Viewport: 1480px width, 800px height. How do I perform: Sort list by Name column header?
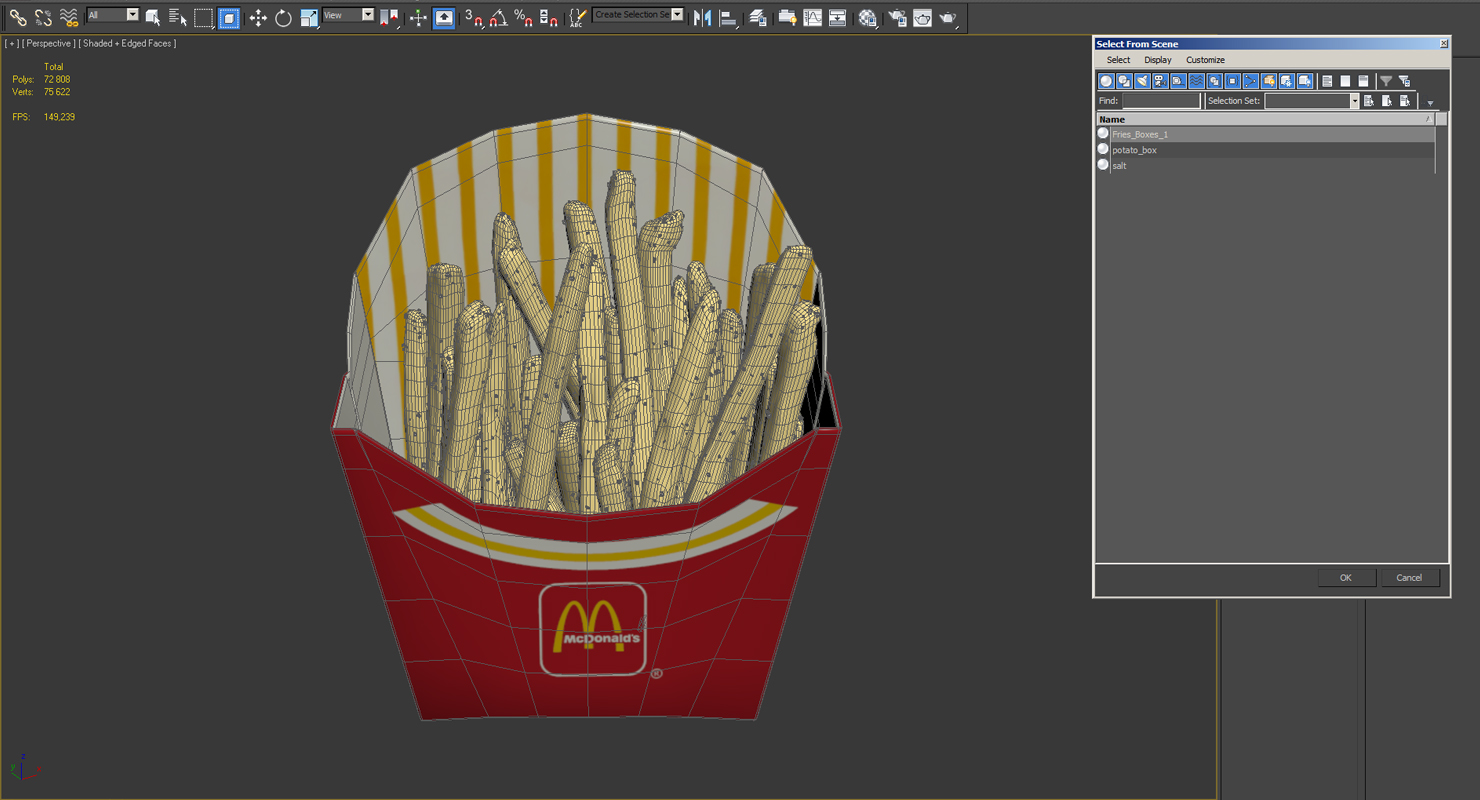[x=1265, y=119]
